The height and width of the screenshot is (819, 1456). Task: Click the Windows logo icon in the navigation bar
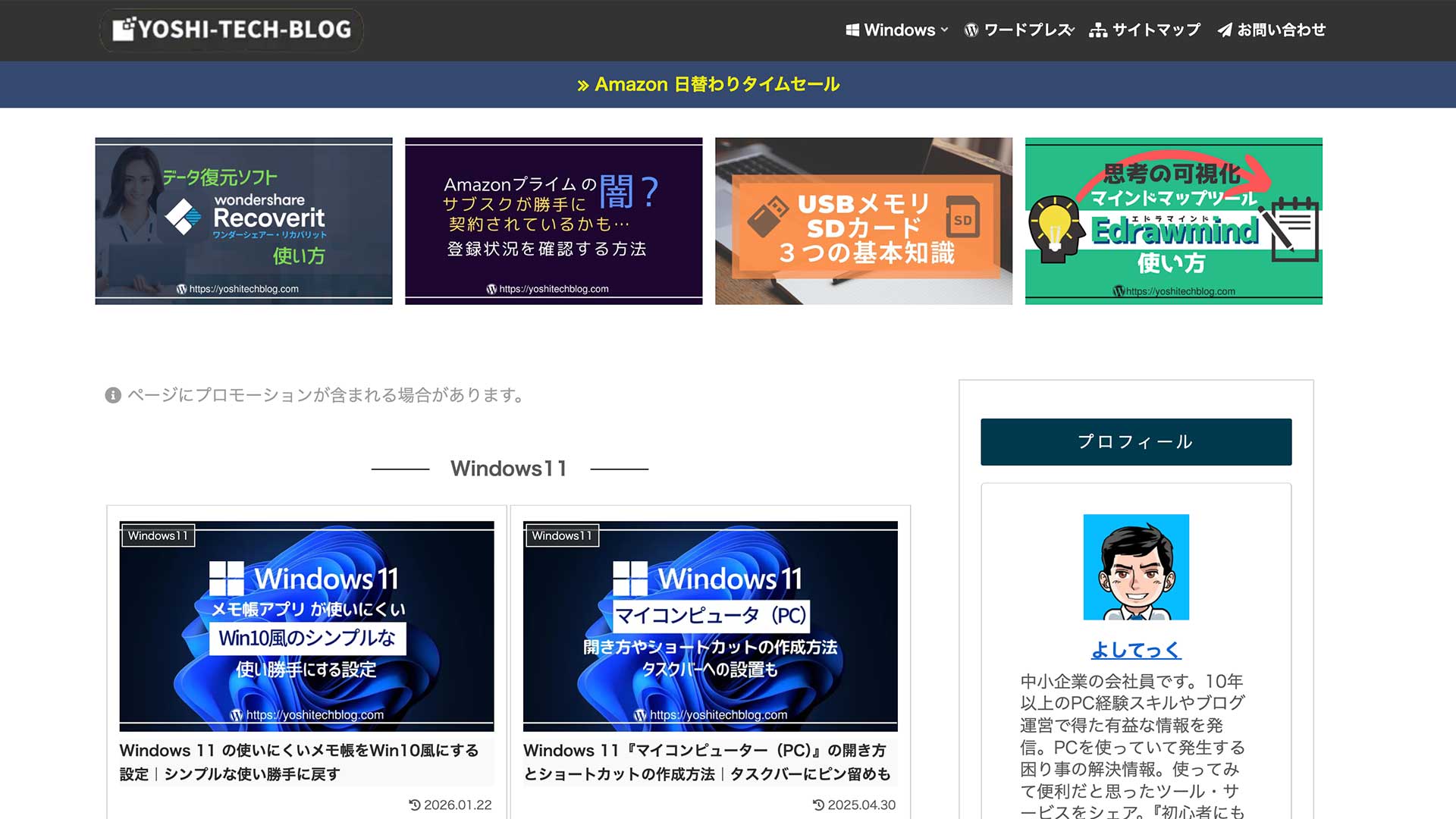[851, 30]
